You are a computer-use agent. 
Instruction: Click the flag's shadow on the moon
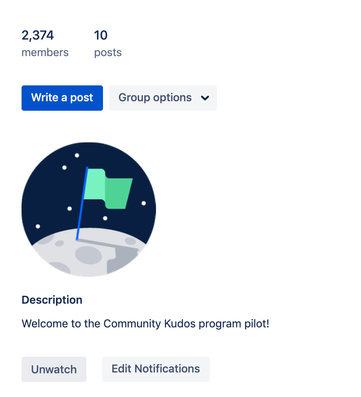(x=110, y=244)
